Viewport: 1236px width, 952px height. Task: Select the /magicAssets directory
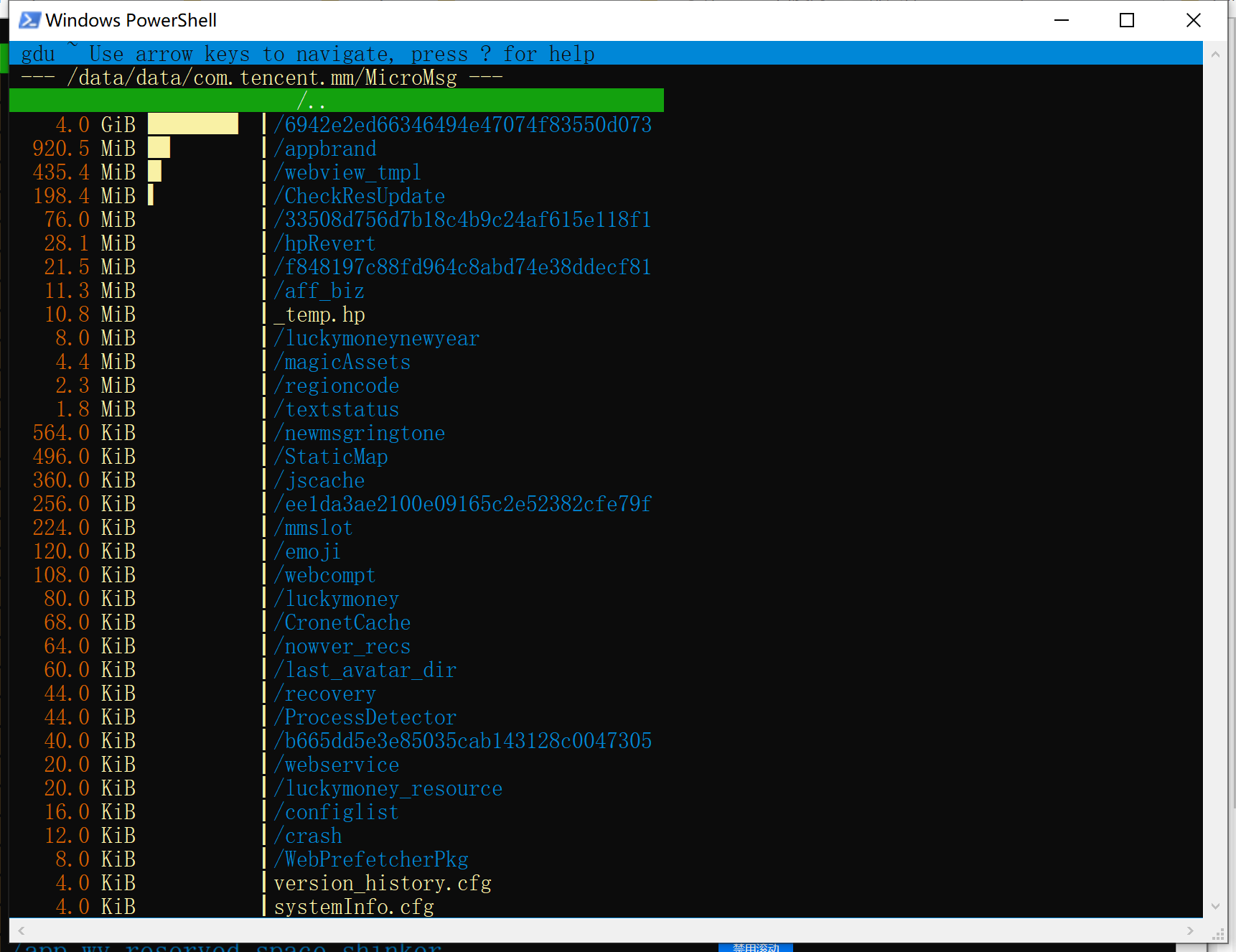342,361
